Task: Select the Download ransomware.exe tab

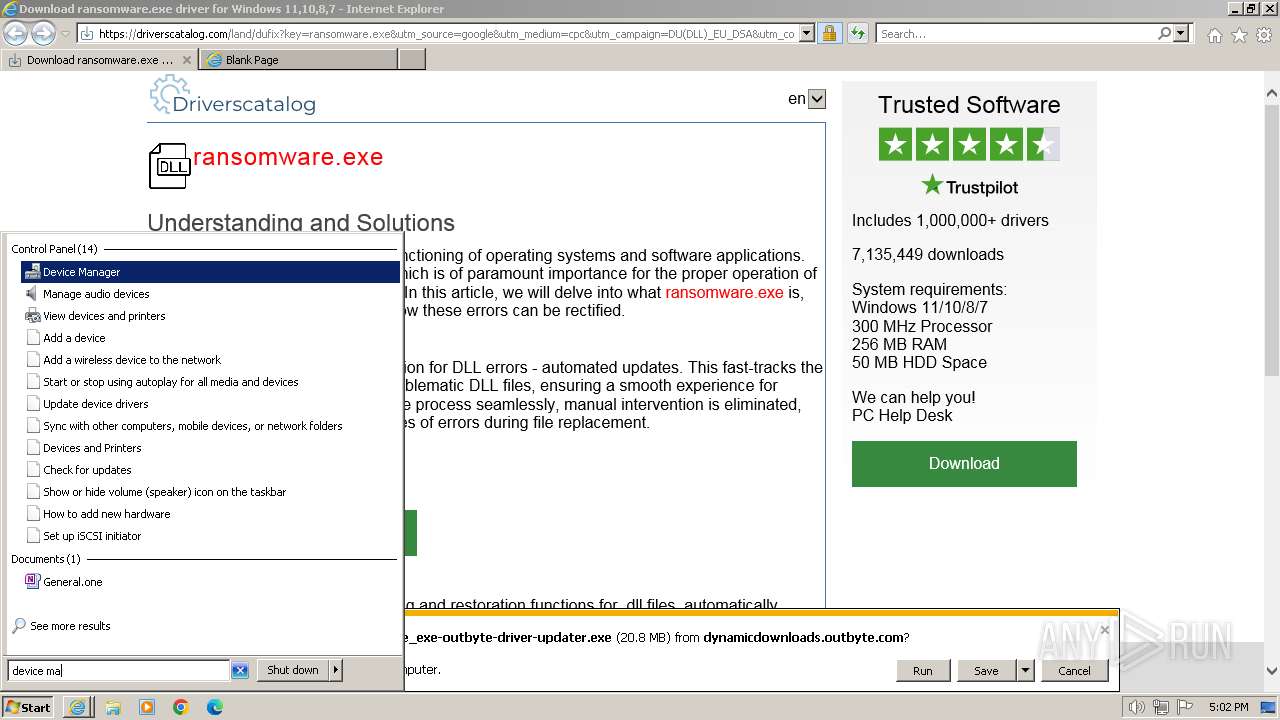Action: click(x=99, y=60)
